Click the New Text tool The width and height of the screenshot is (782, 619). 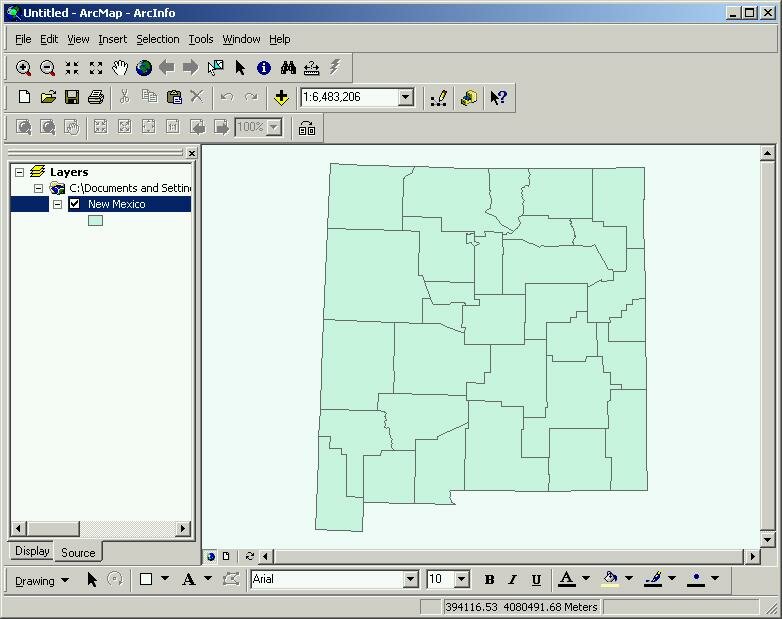(x=189, y=579)
